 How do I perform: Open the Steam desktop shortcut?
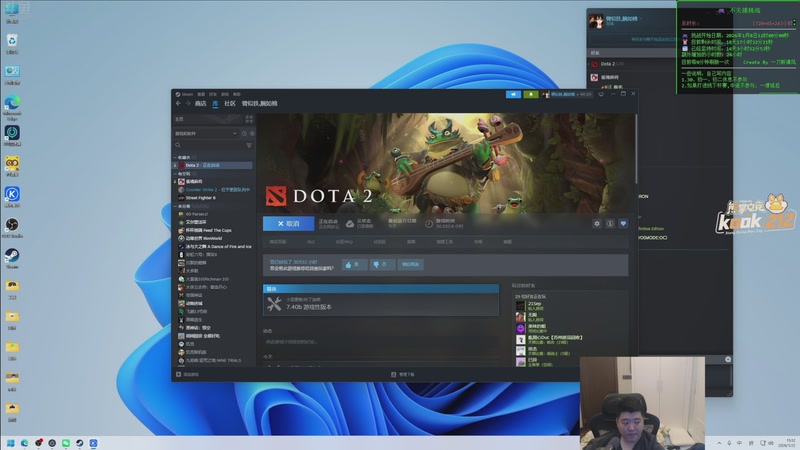point(12,258)
